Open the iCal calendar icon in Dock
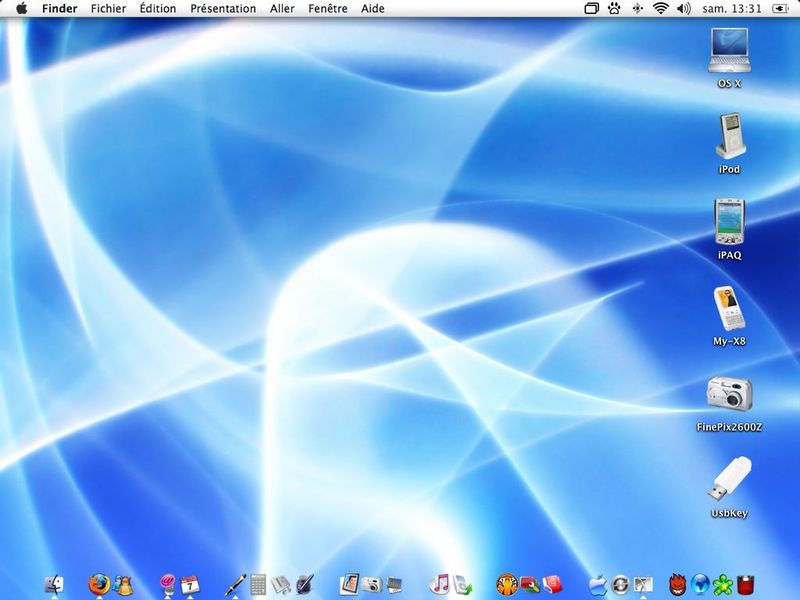This screenshot has width=800, height=600. pos(190,585)
